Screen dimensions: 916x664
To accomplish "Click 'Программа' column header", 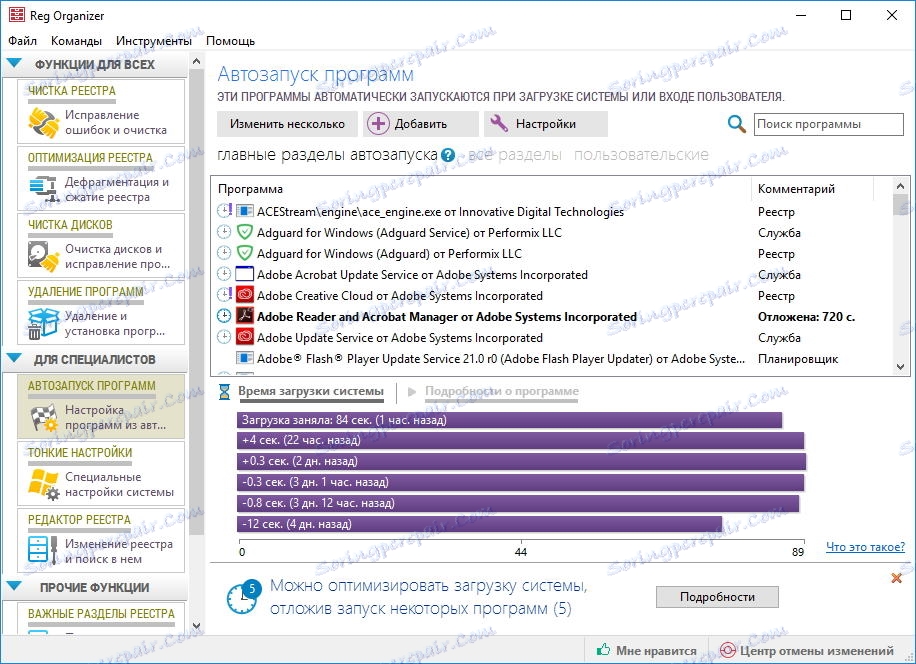I will click(x=250, y=189).
